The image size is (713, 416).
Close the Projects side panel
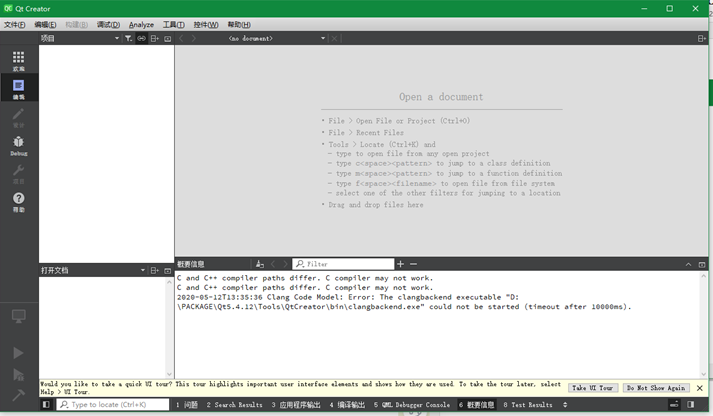pos(167,39)
